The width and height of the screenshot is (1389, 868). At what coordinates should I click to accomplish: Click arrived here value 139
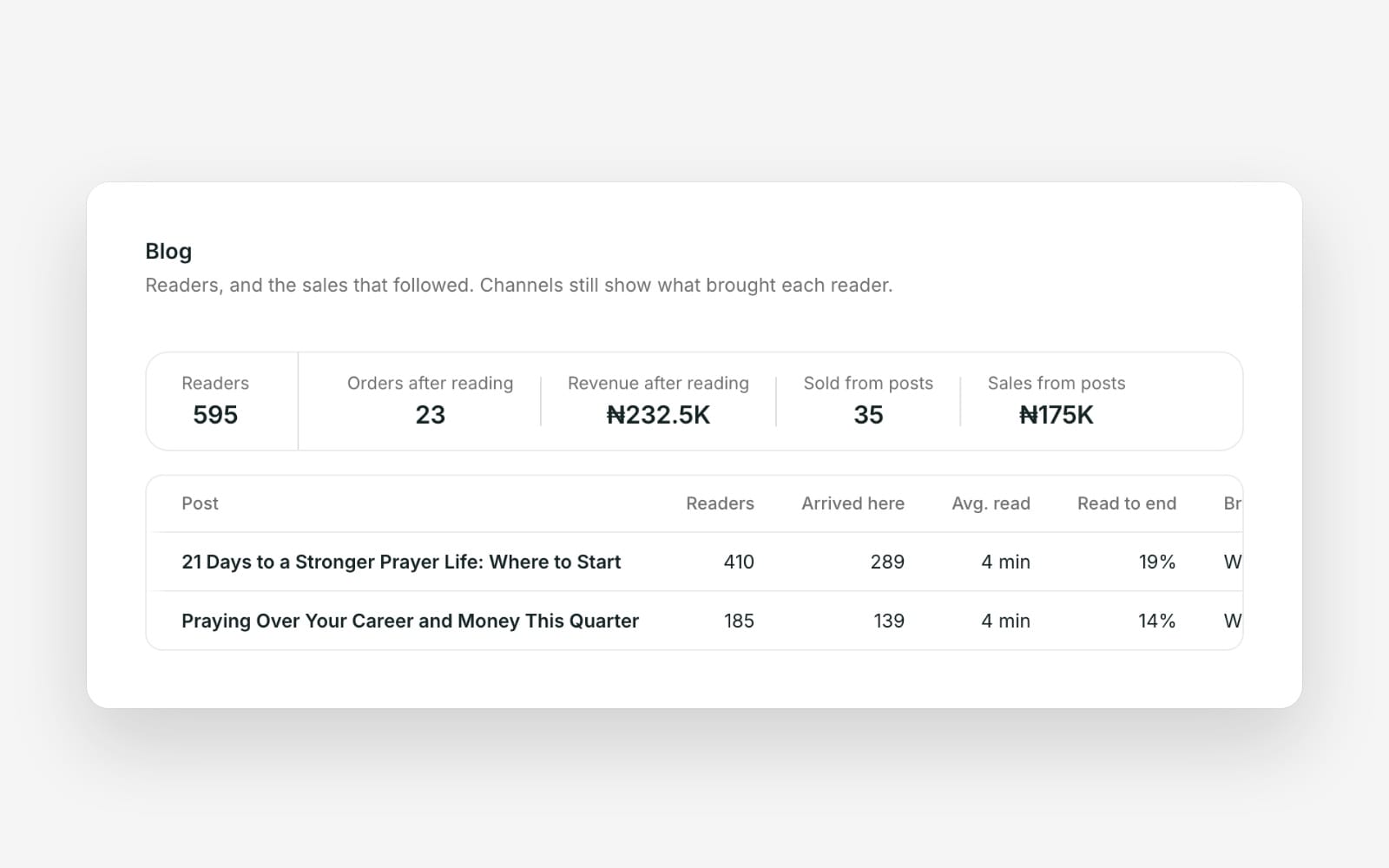889,621
